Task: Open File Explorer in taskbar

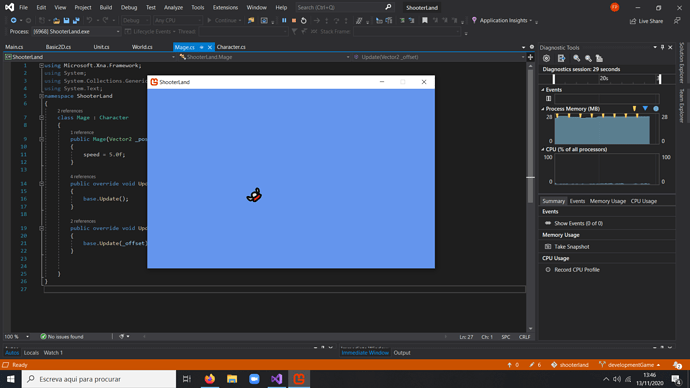Action: point(232,379)
